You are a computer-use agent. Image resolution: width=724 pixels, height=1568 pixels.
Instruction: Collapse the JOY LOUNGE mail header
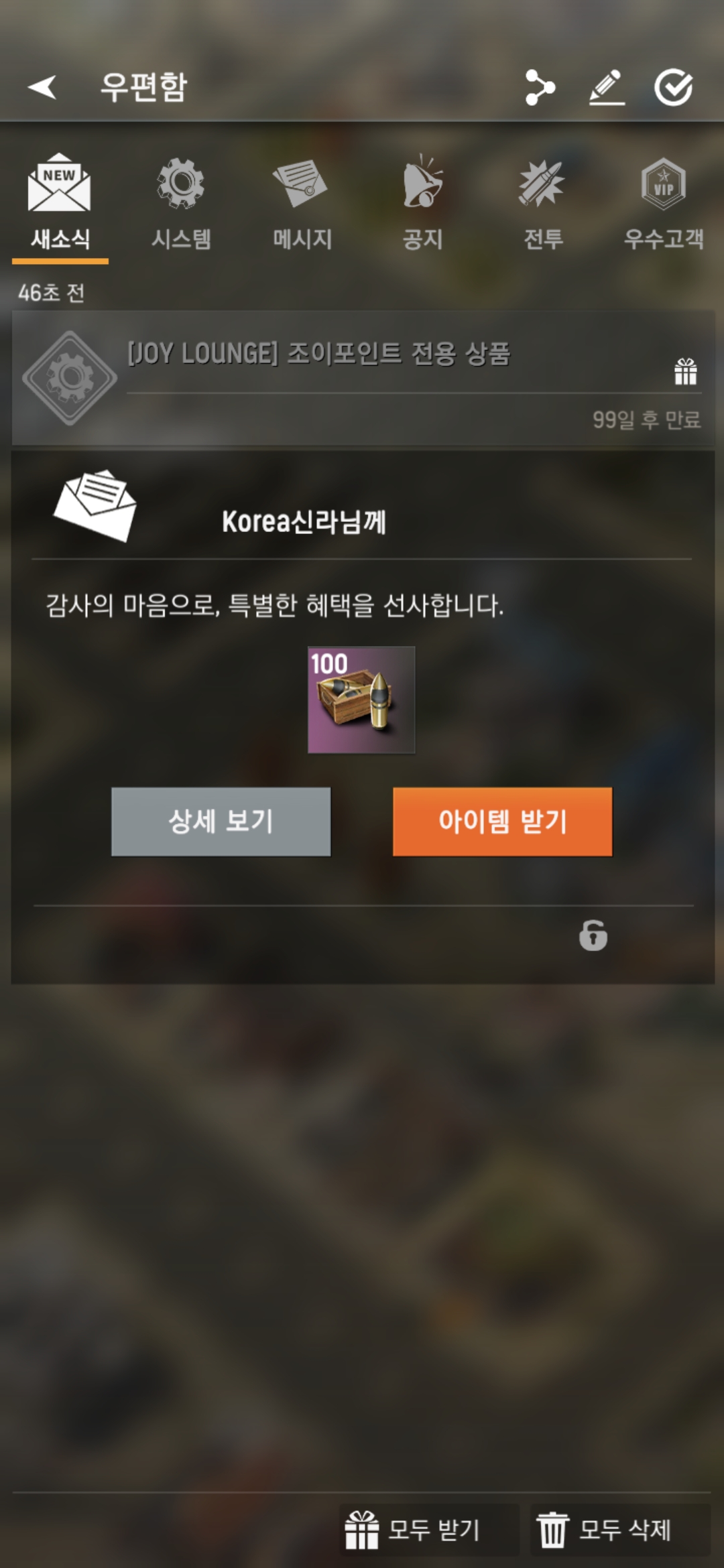(x=363, y=379)
